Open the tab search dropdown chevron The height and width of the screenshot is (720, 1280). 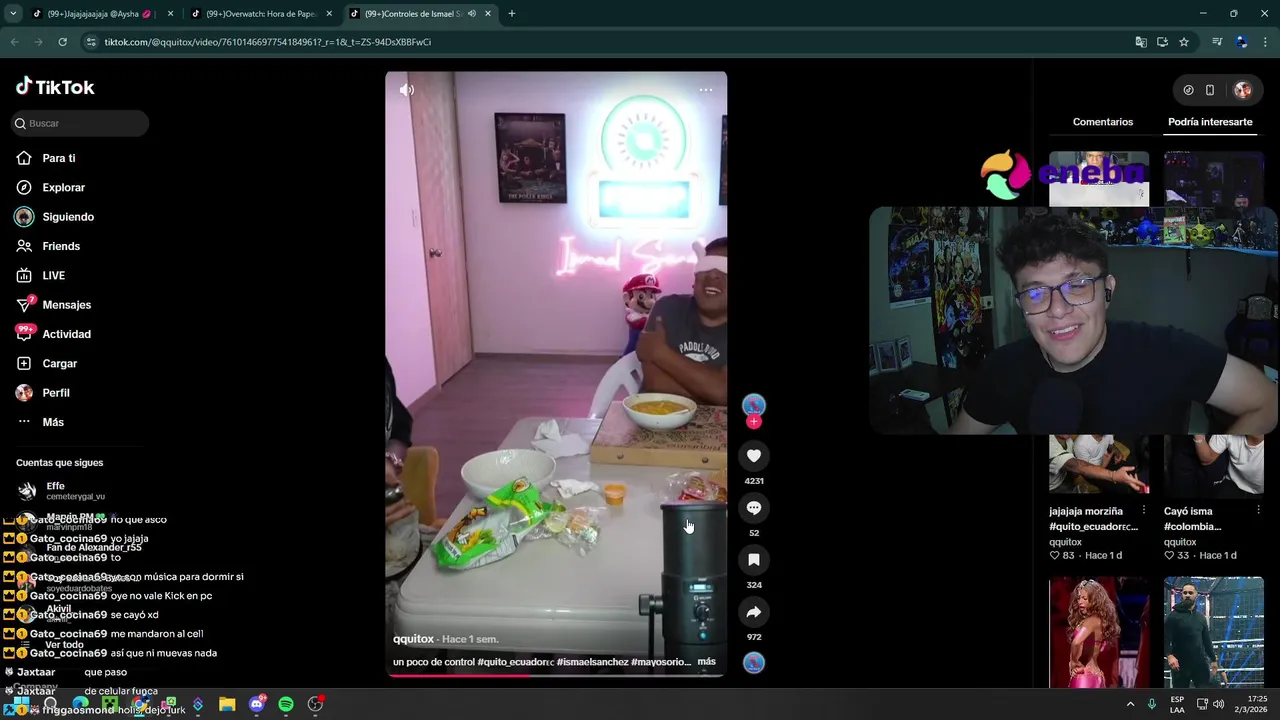13,14
